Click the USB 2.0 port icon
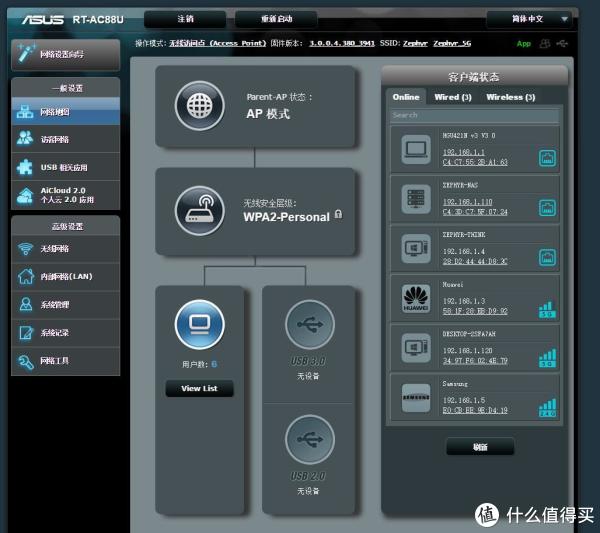Screen dimensions: 600x533 tap(310, 439)
